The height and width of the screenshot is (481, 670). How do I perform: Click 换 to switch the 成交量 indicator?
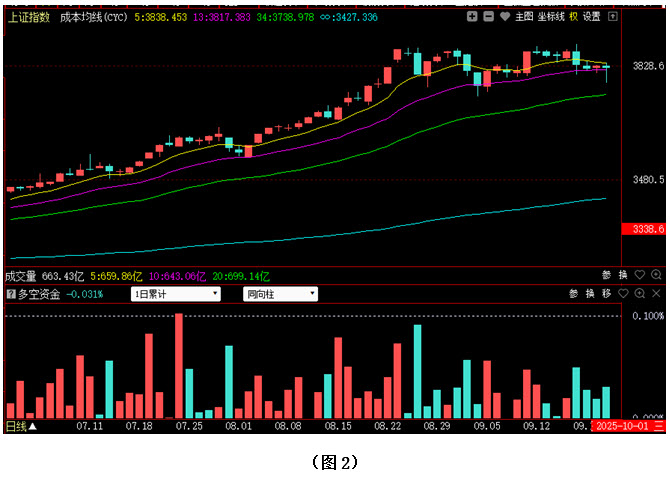point(623,275)
